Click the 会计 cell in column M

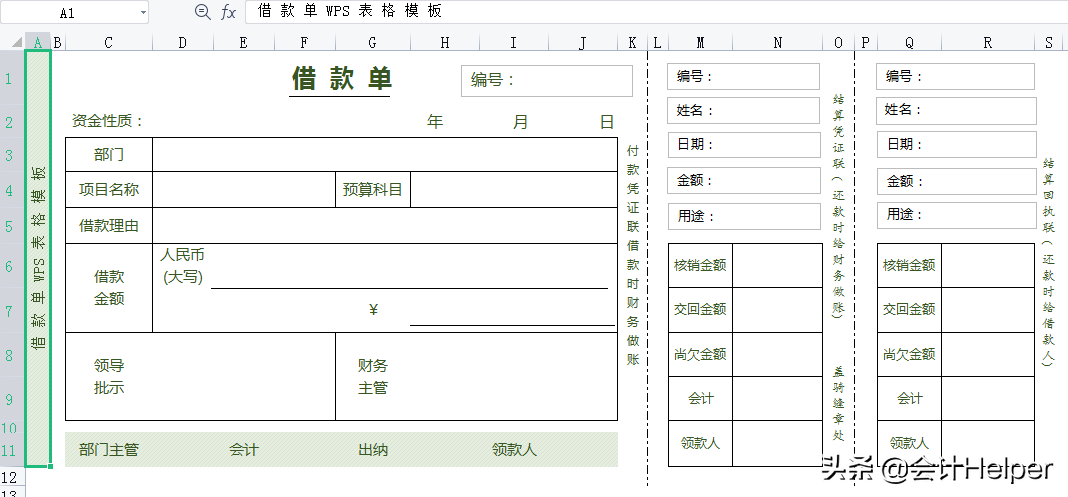click(x=700, y=398)
